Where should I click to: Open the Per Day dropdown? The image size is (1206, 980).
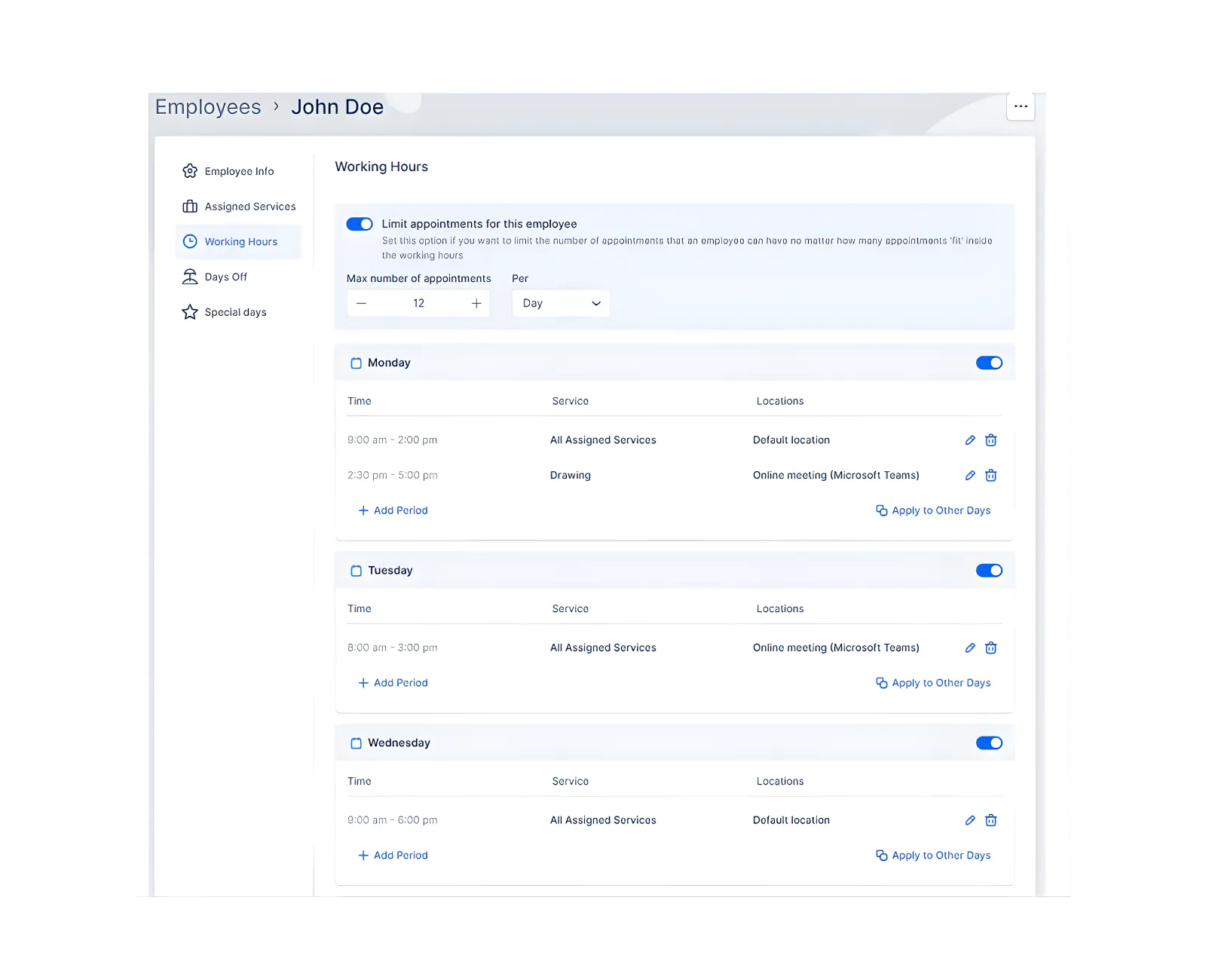click(560, 303)
